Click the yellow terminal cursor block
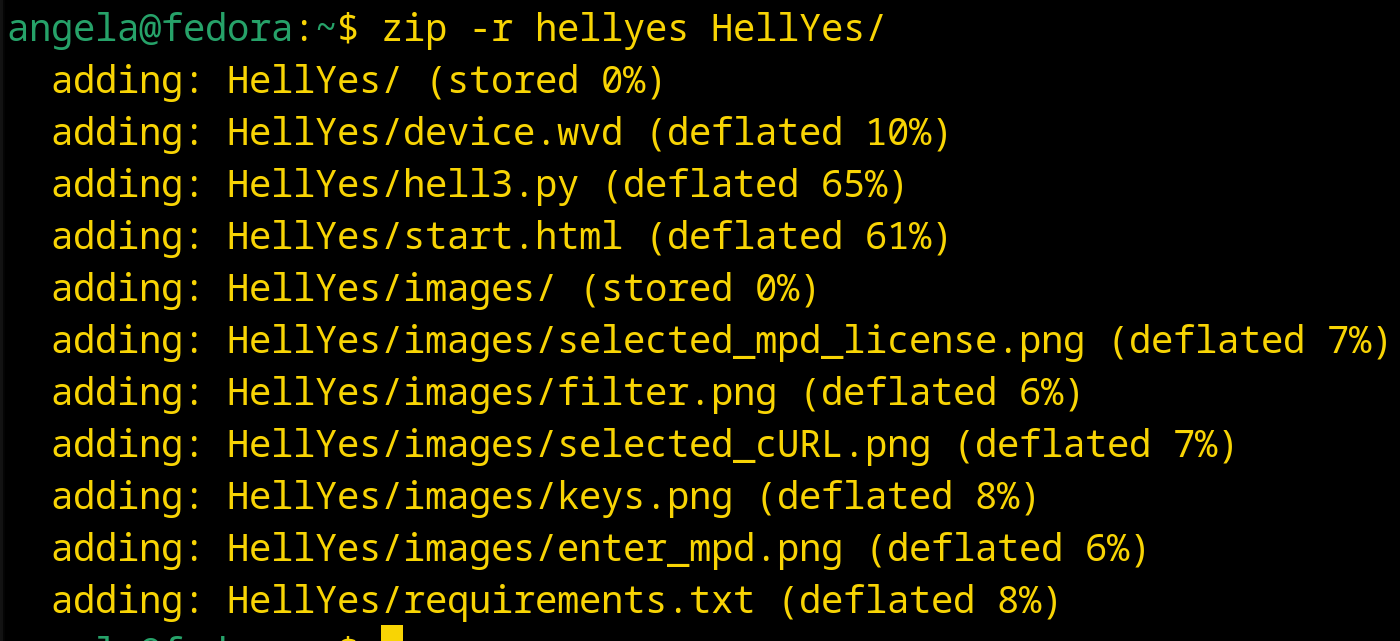Image resolution: width=1400 pixels, height=641 pixels. [x=392, y=633]
